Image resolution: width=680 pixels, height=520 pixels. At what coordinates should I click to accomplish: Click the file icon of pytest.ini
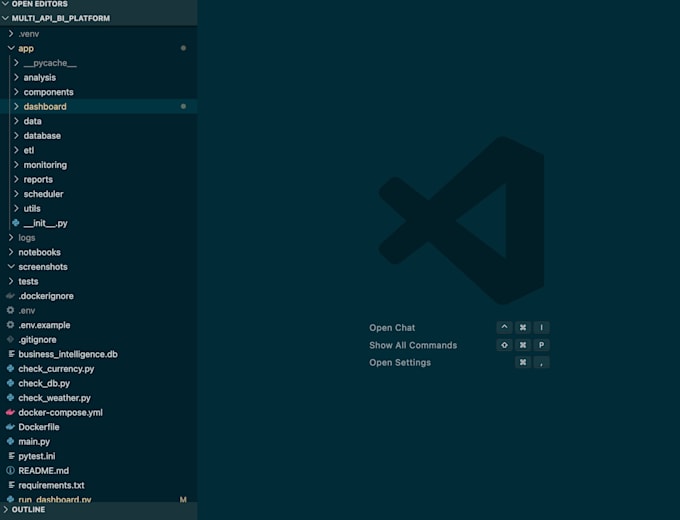pos(11,456)
